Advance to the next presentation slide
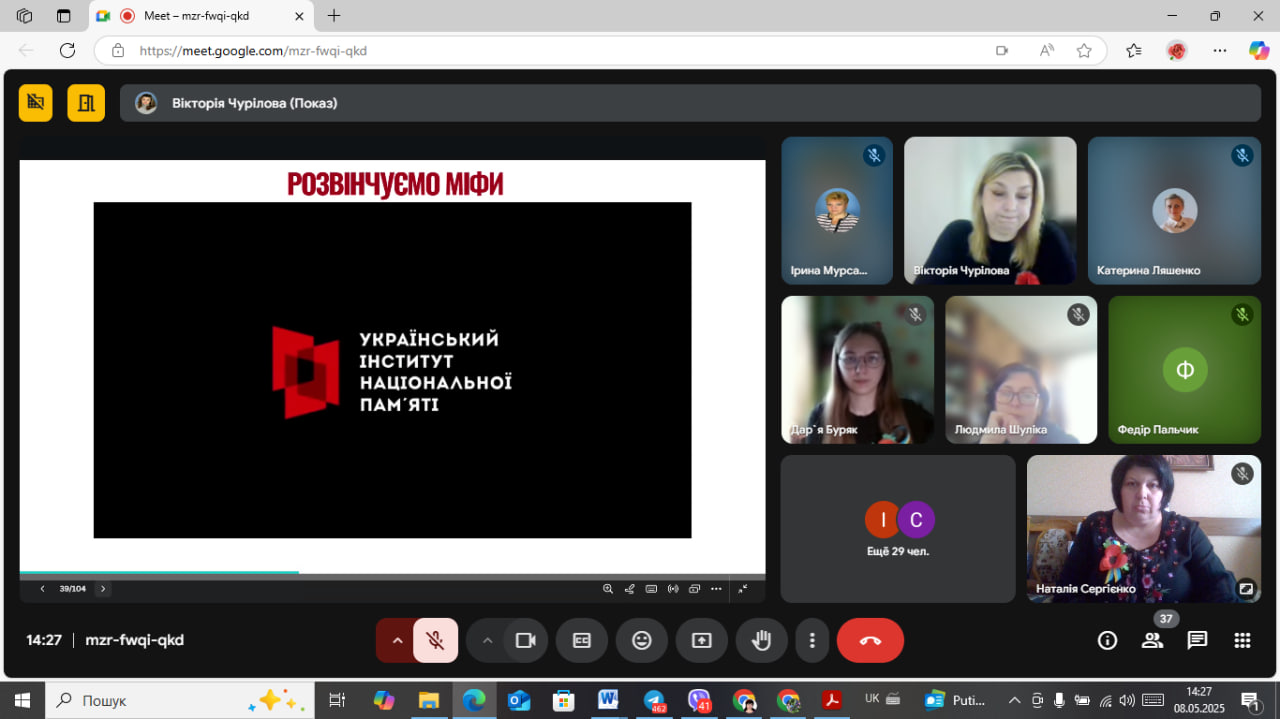Screen dimensions: 1280x719 tap(103, 589)
